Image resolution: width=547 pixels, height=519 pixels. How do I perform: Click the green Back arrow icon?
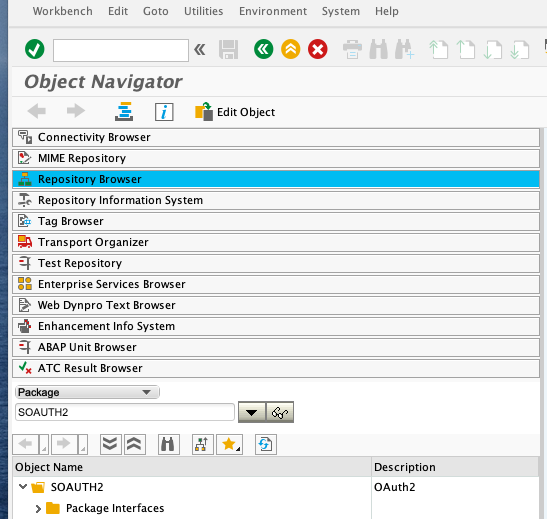tap(263, 49)
